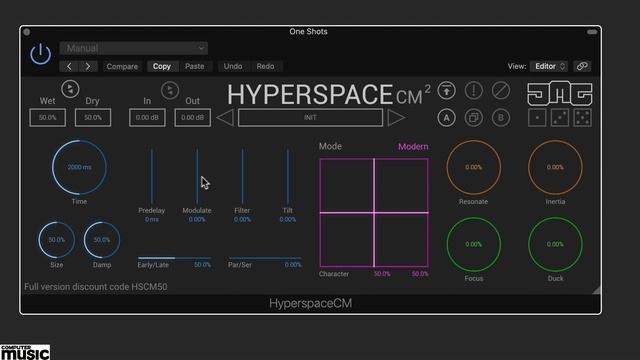Click the Modulate vertical slider
Screen dimensions: 640x360
197,176
